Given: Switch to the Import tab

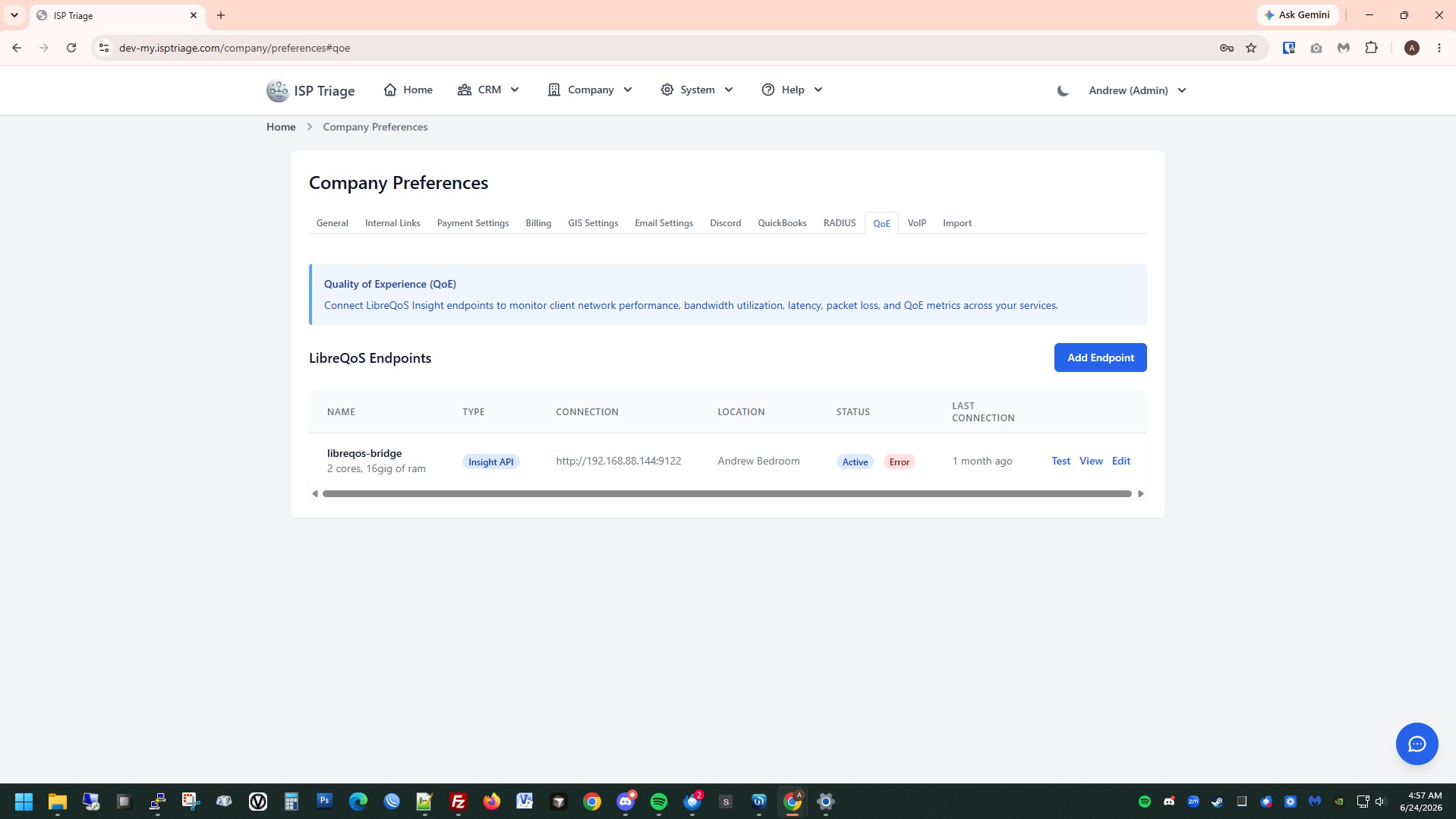Looking at the screenshot, I should (x=957, y=223).
